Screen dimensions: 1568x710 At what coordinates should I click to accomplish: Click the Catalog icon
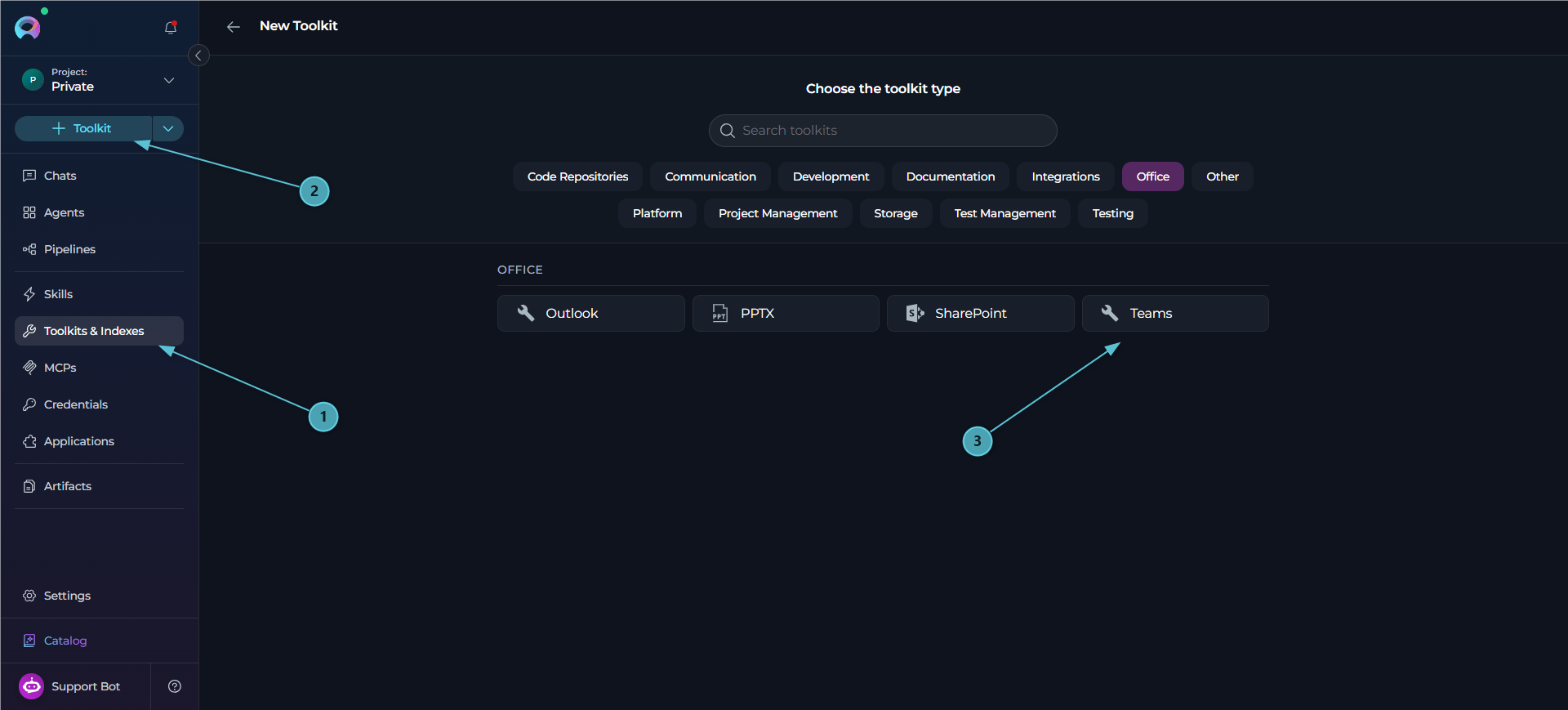pyautogui.click(x=29, y=641)
